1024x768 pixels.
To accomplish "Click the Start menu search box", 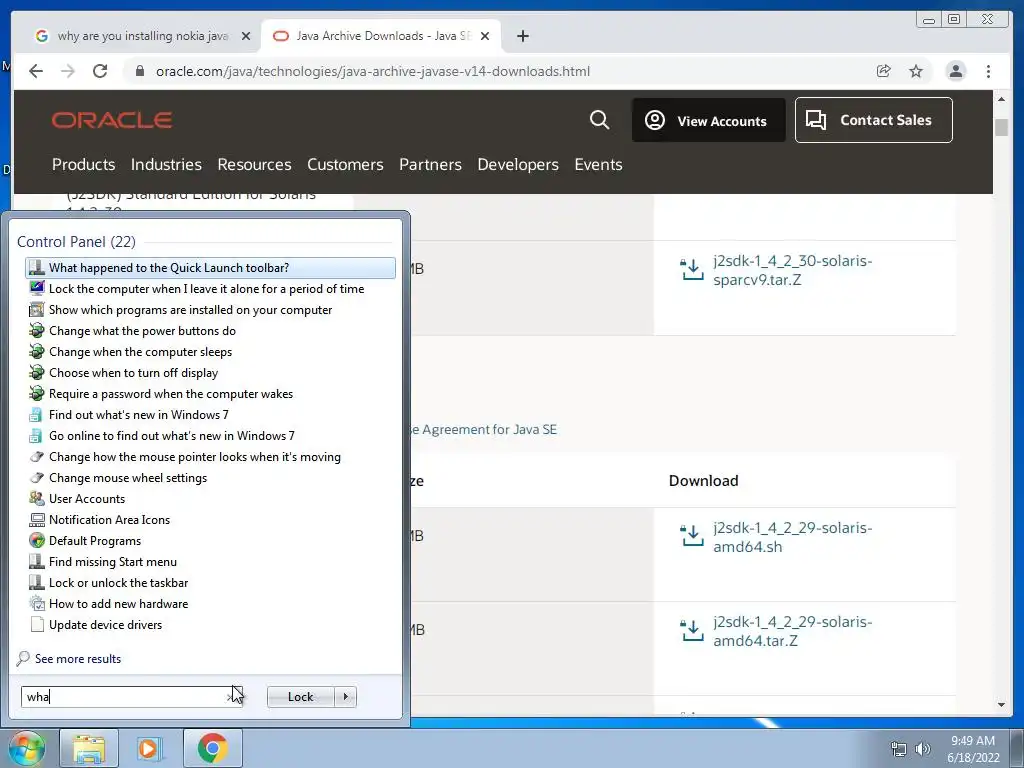I will (x=131, y=697).
